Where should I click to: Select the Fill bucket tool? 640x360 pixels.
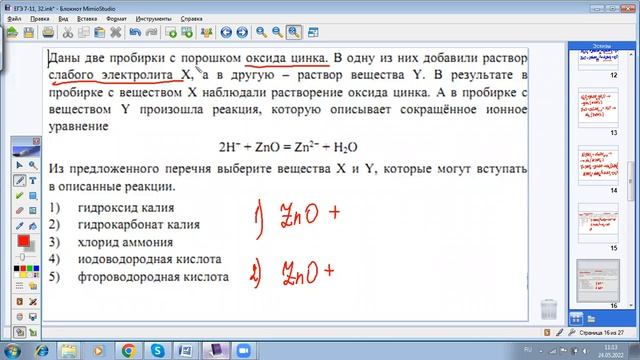point(33,226)
